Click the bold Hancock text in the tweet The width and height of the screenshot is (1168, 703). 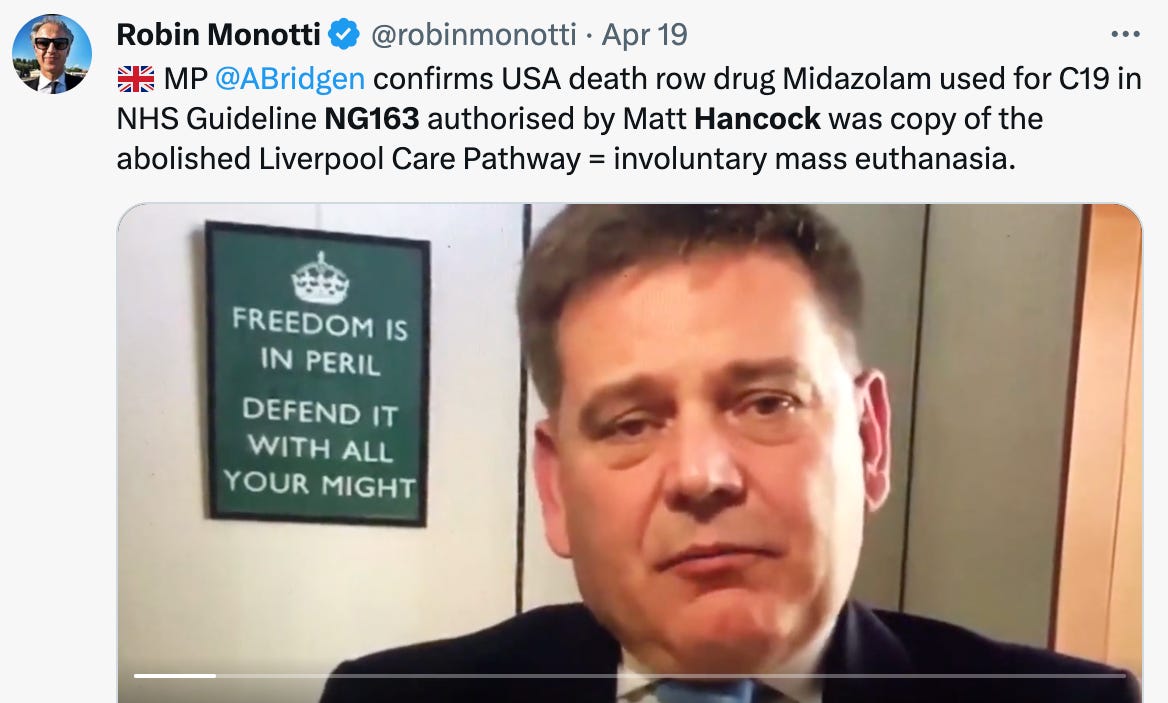757,119
